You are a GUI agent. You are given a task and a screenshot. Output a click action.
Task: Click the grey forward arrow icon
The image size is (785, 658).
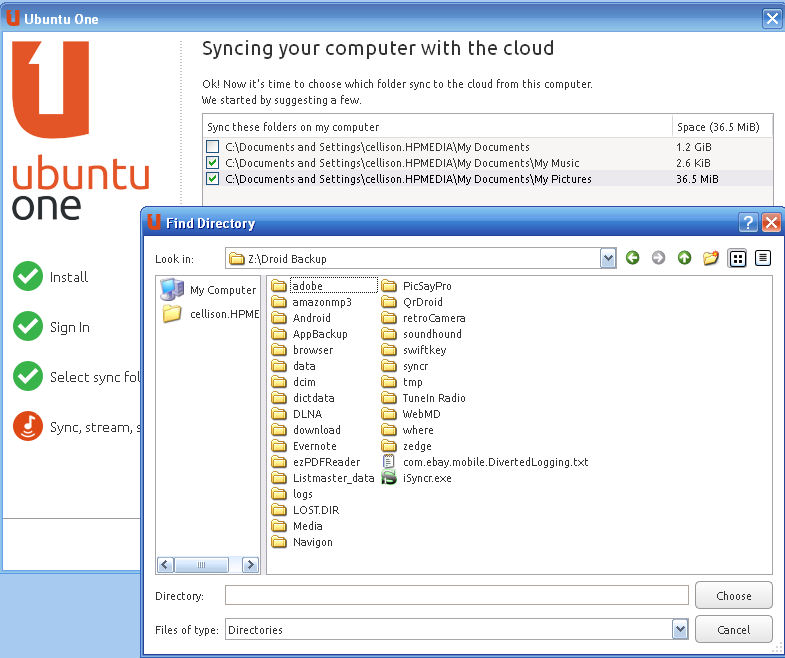[x=658, y=258]
